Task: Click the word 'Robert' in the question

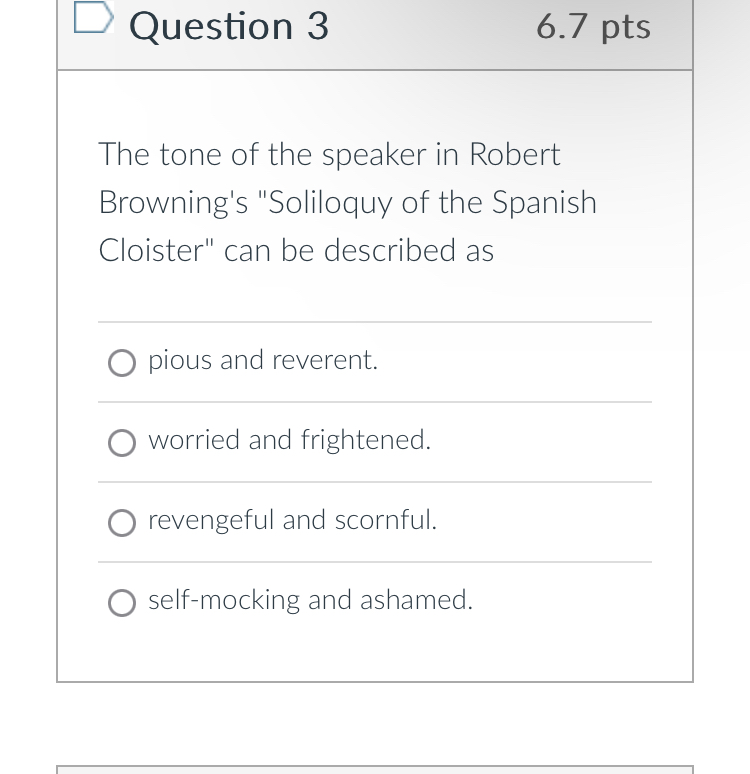Action: (514, 155)
